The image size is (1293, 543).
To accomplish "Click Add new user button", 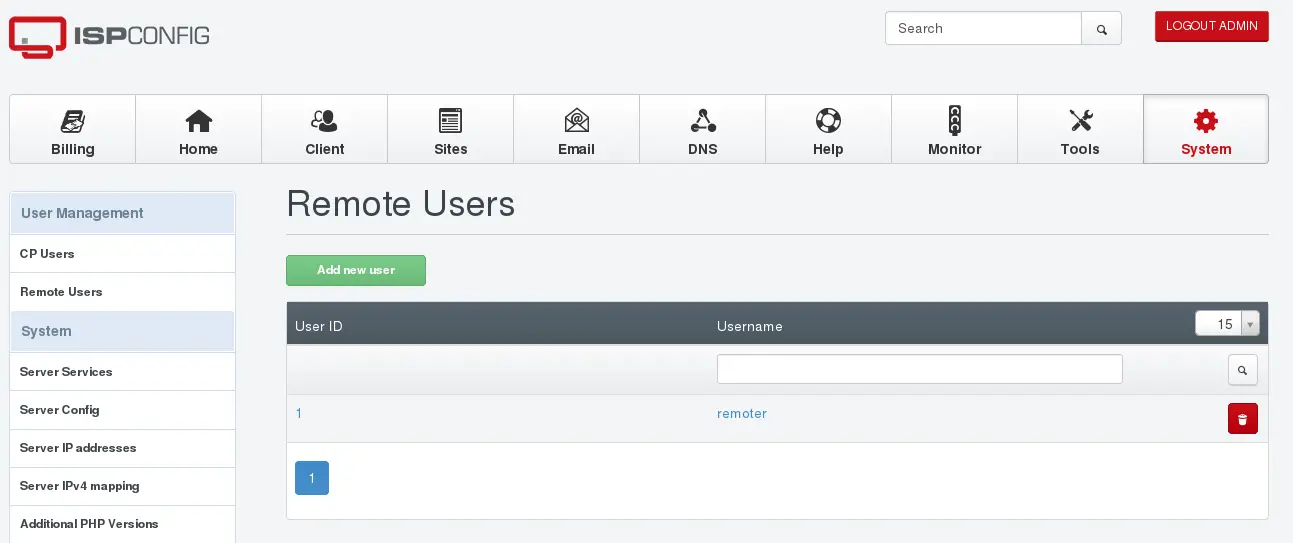I will coord(356,270).
